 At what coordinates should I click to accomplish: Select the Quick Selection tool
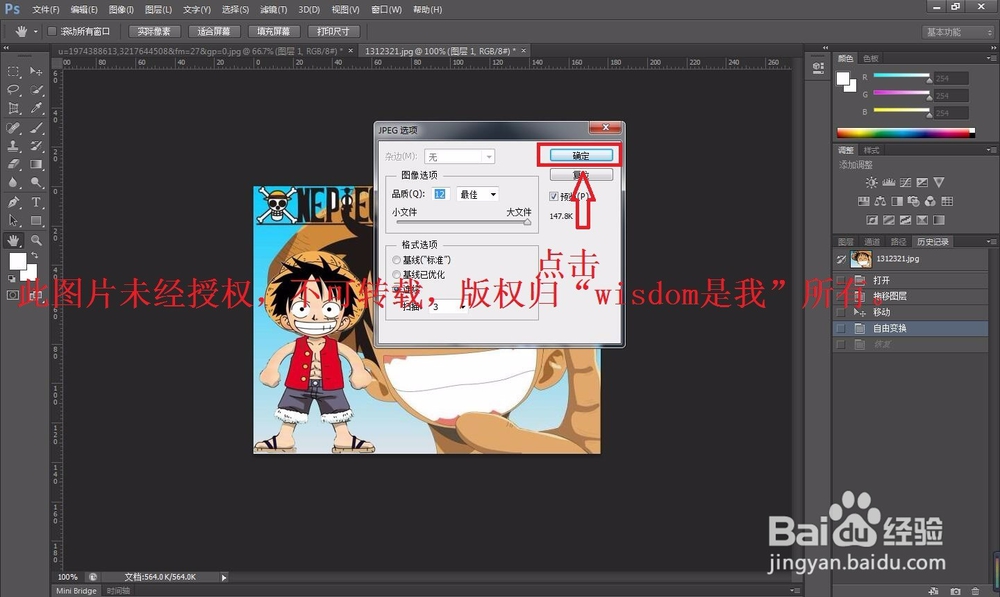coord(36,90)
